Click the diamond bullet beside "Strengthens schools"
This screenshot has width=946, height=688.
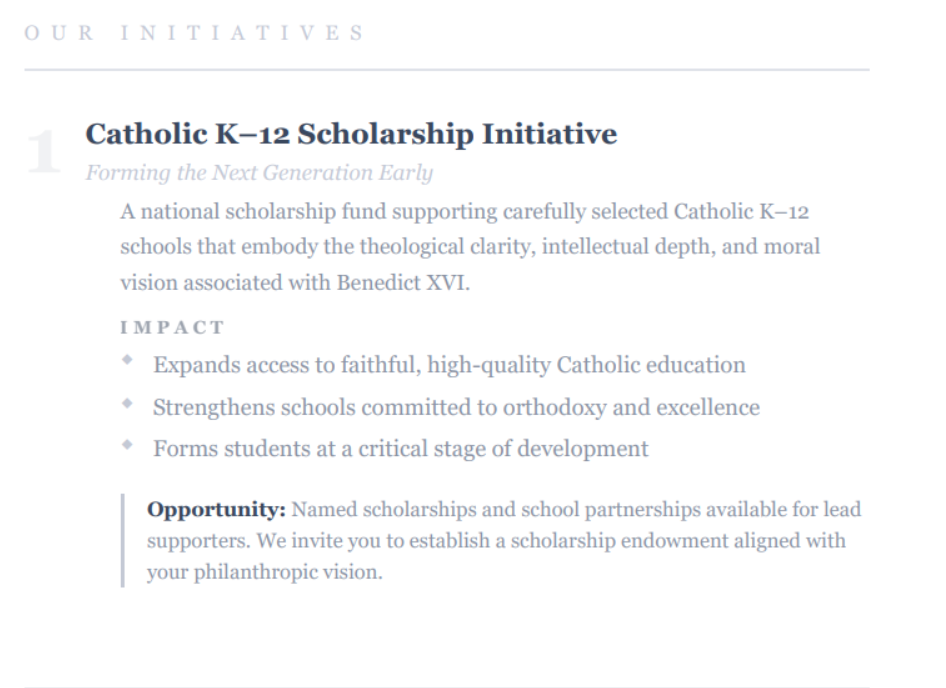127,404
